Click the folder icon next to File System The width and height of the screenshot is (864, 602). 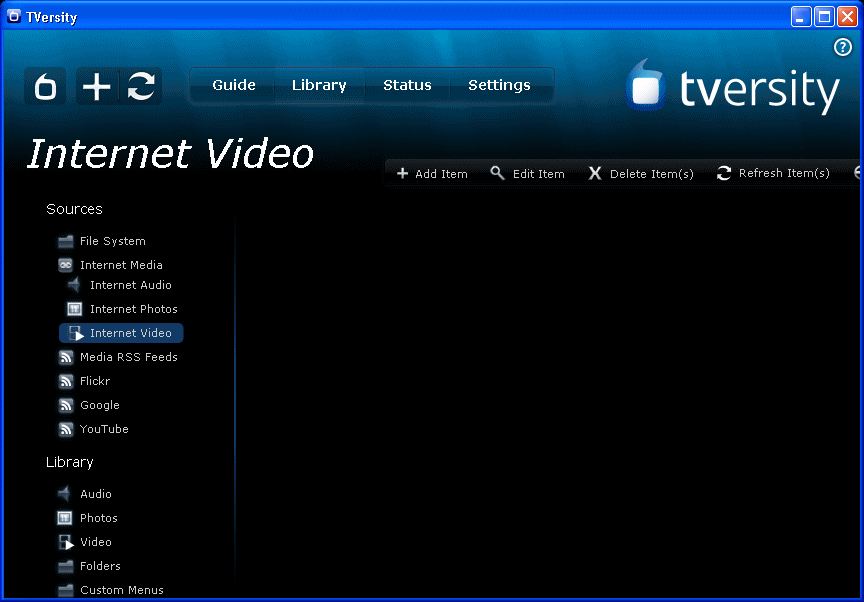click(x=66, y=241)
